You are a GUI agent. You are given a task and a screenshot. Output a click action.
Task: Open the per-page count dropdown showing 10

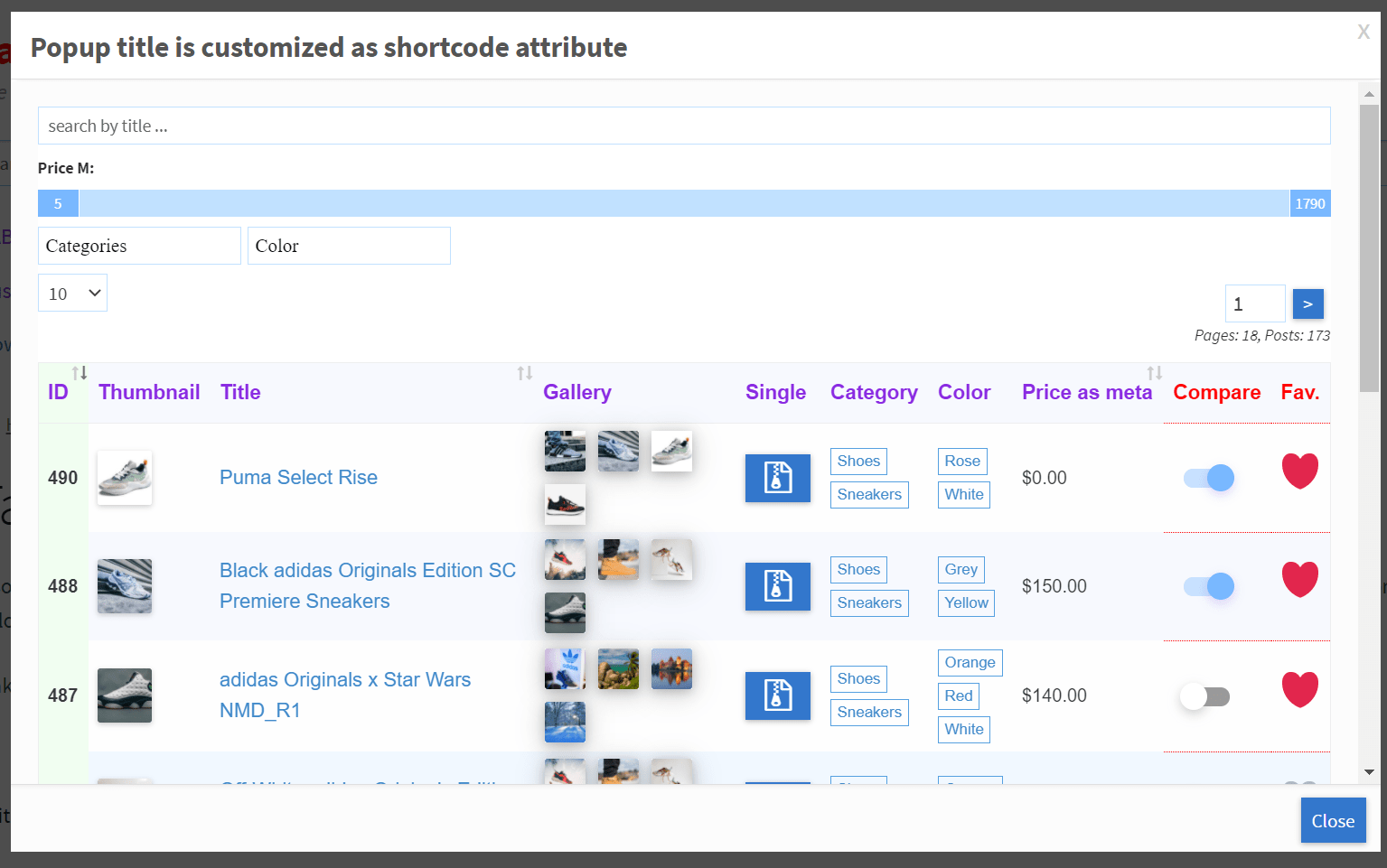[x=72, y=293]
